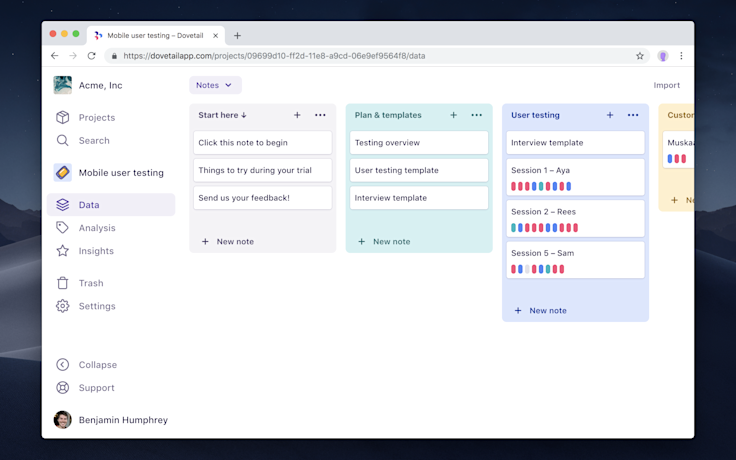Open Send us your feedback! note
The width and height of the screenshot is (736, 460).
pos(262,198)
